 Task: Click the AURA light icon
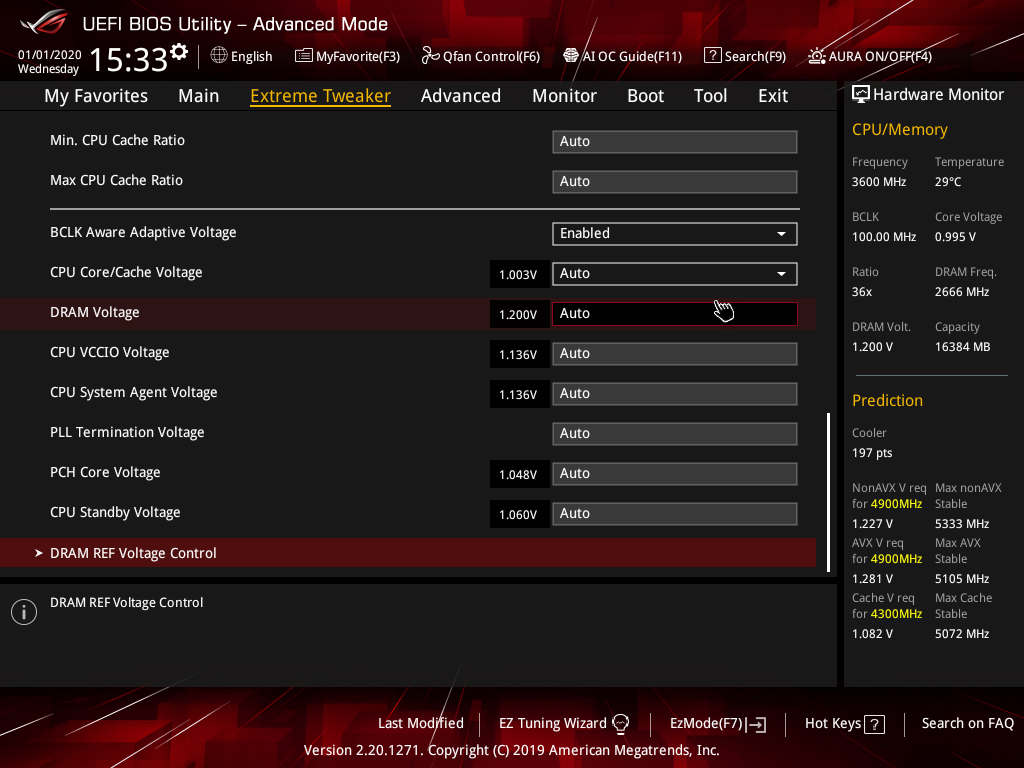(816, 56)
